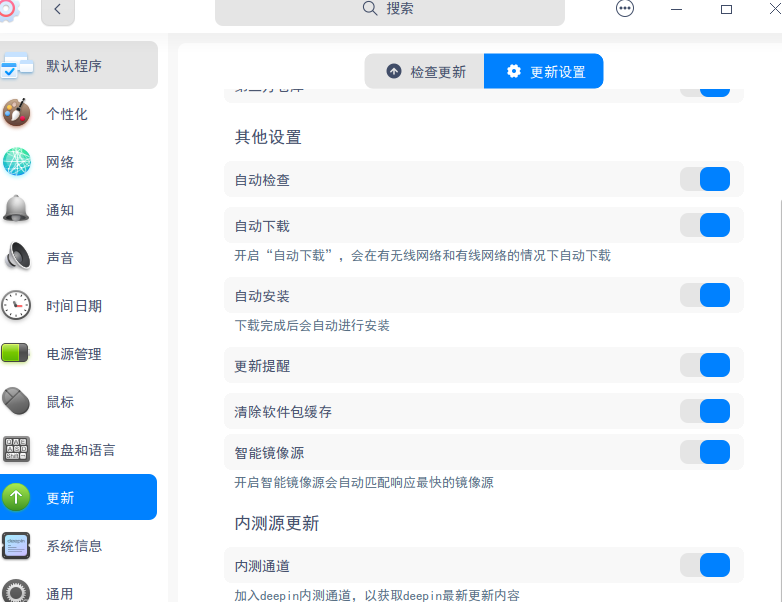Screen dimensions: 782x602
Task: Click the control center logo icon
Action: tap(7, 10)
